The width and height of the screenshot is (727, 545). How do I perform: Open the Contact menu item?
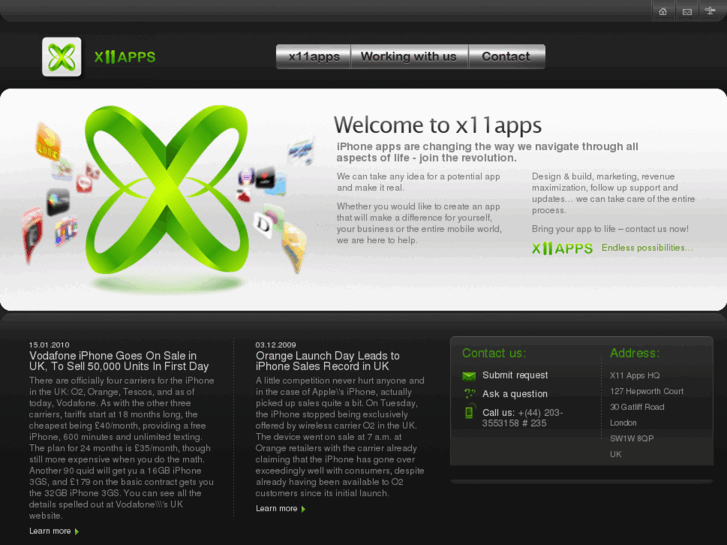coord(506,57)
